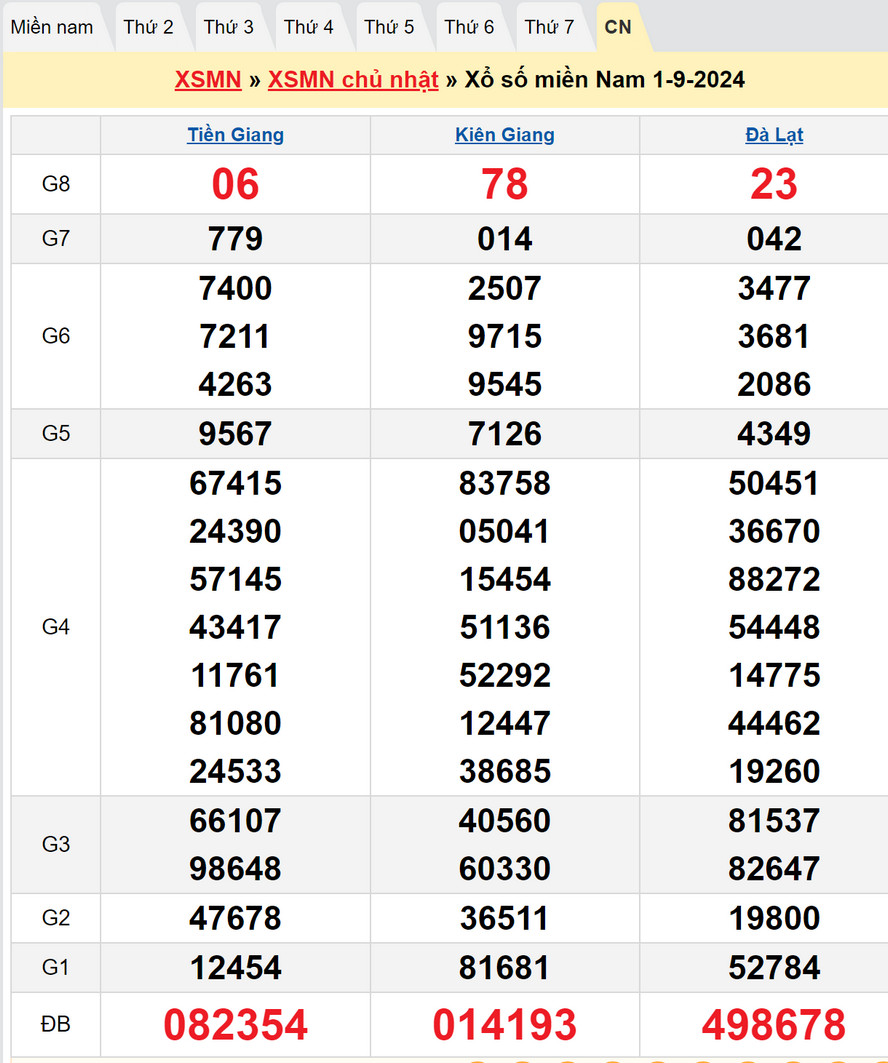Screen dimensions: 888x1063
Task: Open the Kiên Giang province link
Action: pyautogui.click(x=505, y=135)
